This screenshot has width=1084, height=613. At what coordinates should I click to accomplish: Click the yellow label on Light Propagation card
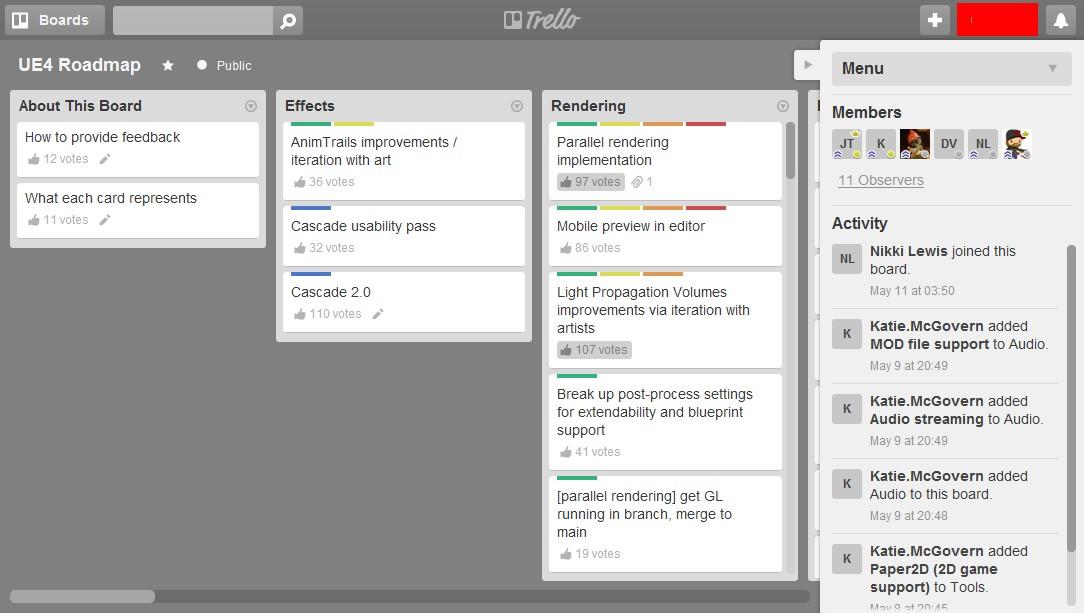pyautogui.click(x=620, y=274)
